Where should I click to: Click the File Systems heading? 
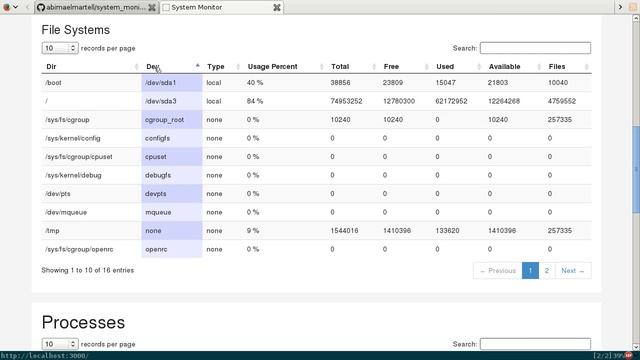click(76, 30)
